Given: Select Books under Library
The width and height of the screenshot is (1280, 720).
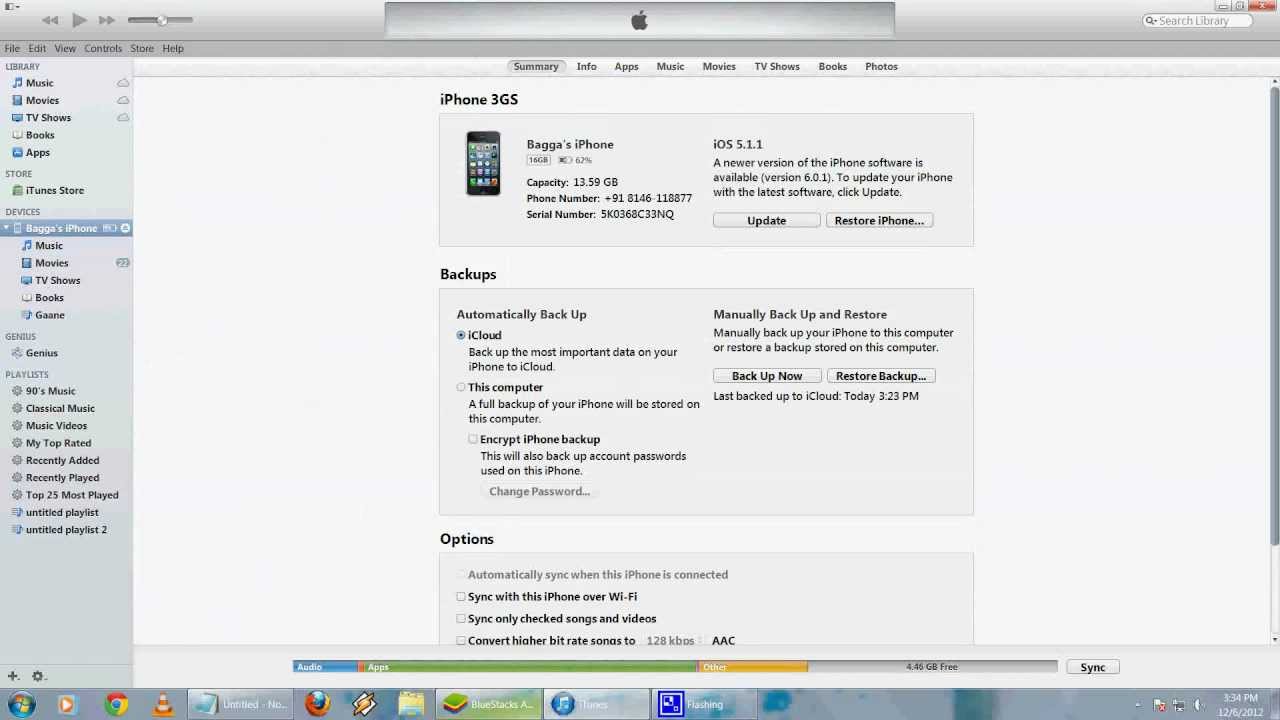Looking at the screenshot, I should click(x=40, y=135).
